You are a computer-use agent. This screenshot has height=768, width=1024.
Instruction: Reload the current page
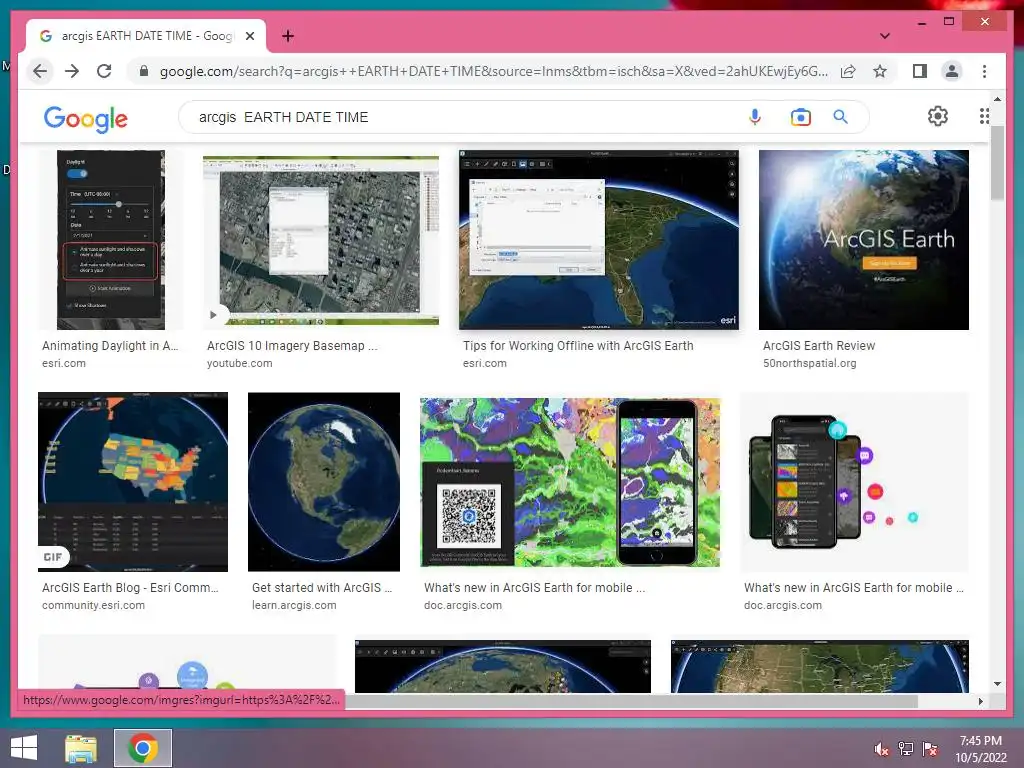point(104,71)
